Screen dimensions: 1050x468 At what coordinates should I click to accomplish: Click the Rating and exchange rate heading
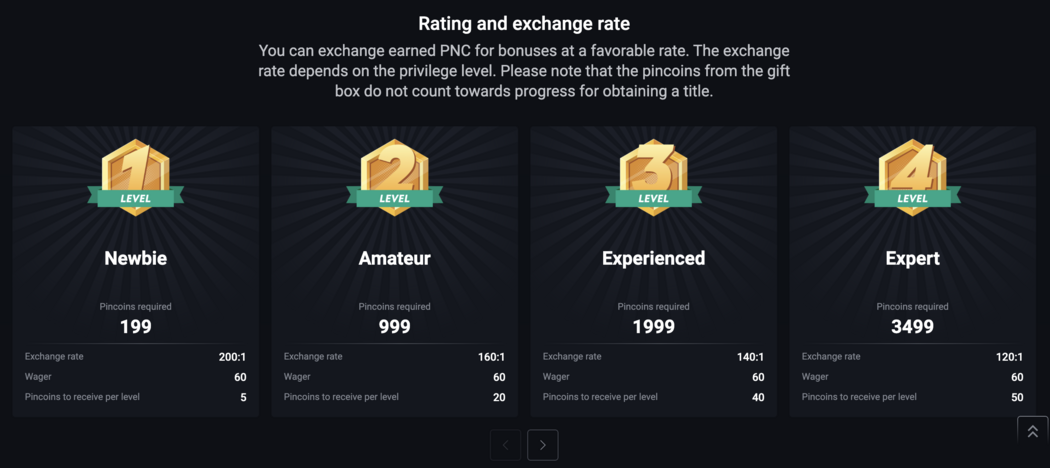[524, 23]
